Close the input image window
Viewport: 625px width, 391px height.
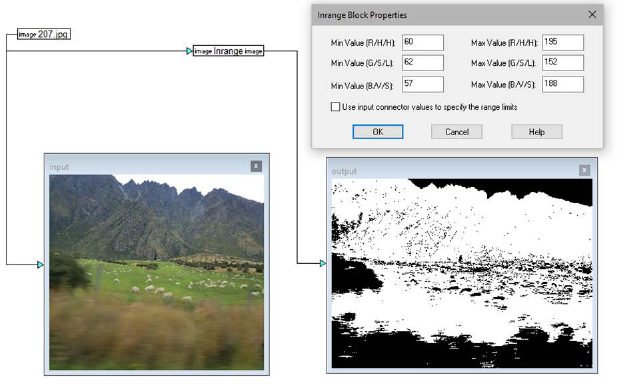pos(256,166)
